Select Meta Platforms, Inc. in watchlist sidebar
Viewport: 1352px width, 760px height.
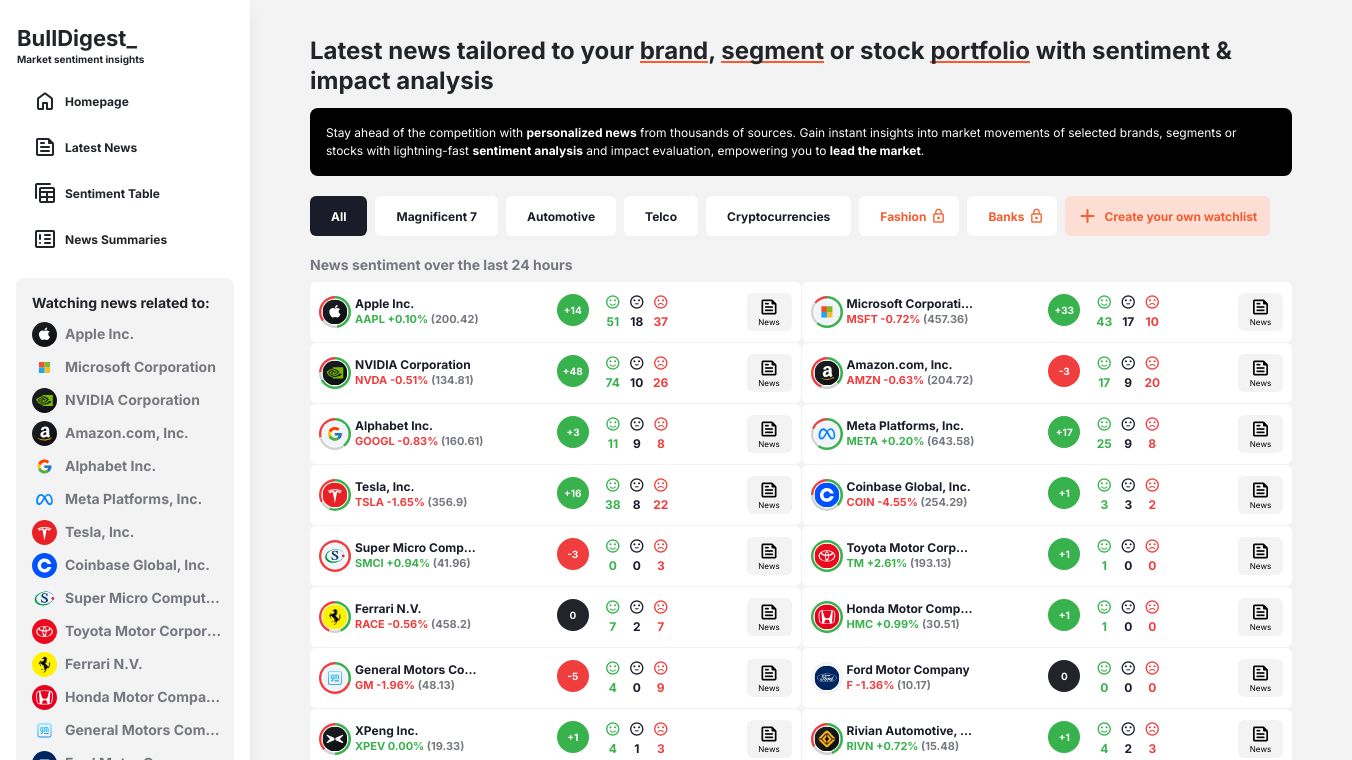coord(133,499)
